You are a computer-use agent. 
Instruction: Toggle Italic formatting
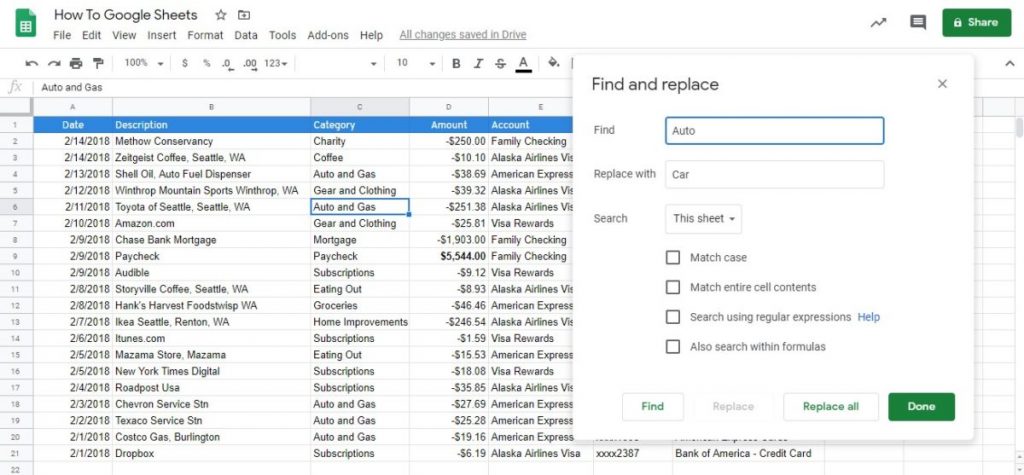coord(478,63)
